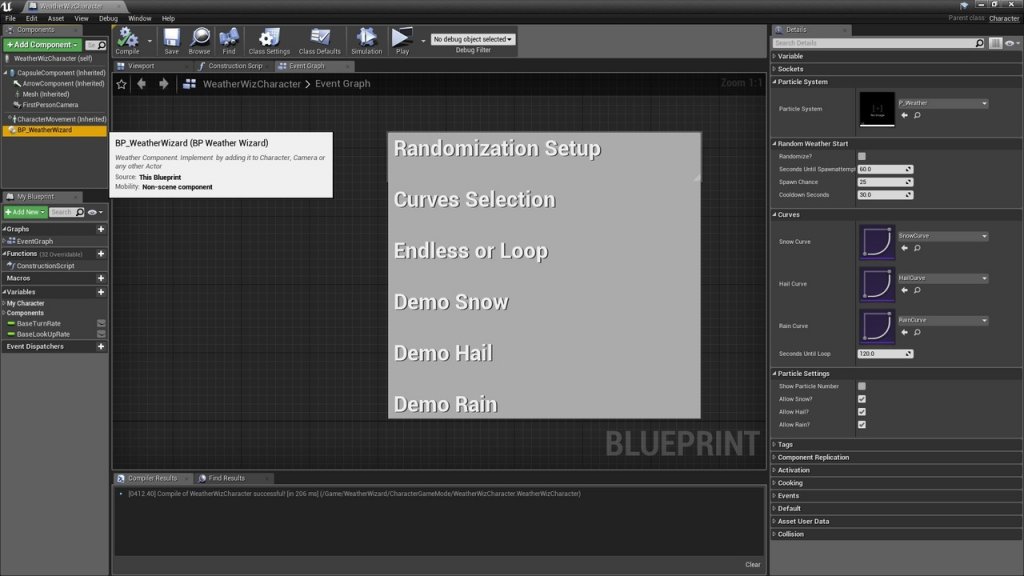
Task: Toggle Show Particle Number checkbox
Action: 861,386
